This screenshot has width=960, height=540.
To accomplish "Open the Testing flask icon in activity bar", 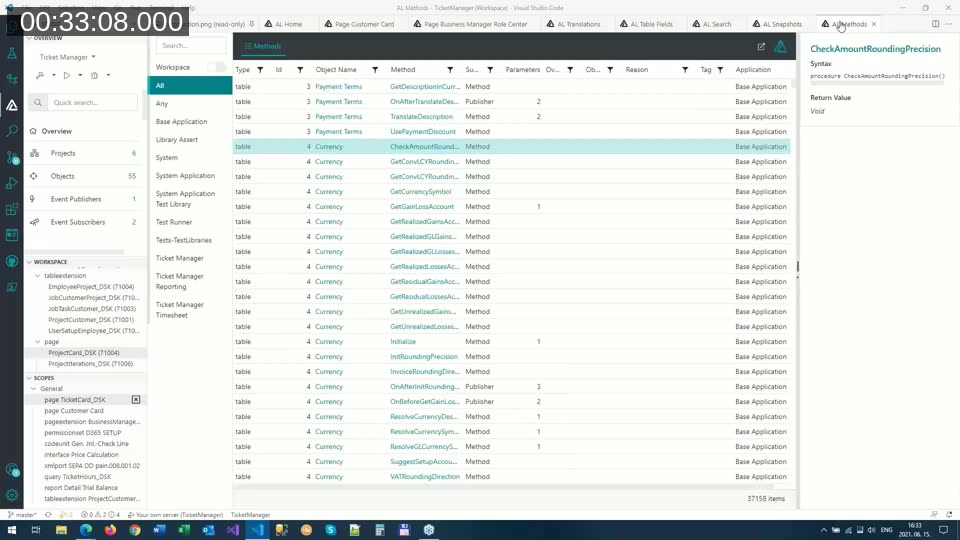I will coord(12,54).
